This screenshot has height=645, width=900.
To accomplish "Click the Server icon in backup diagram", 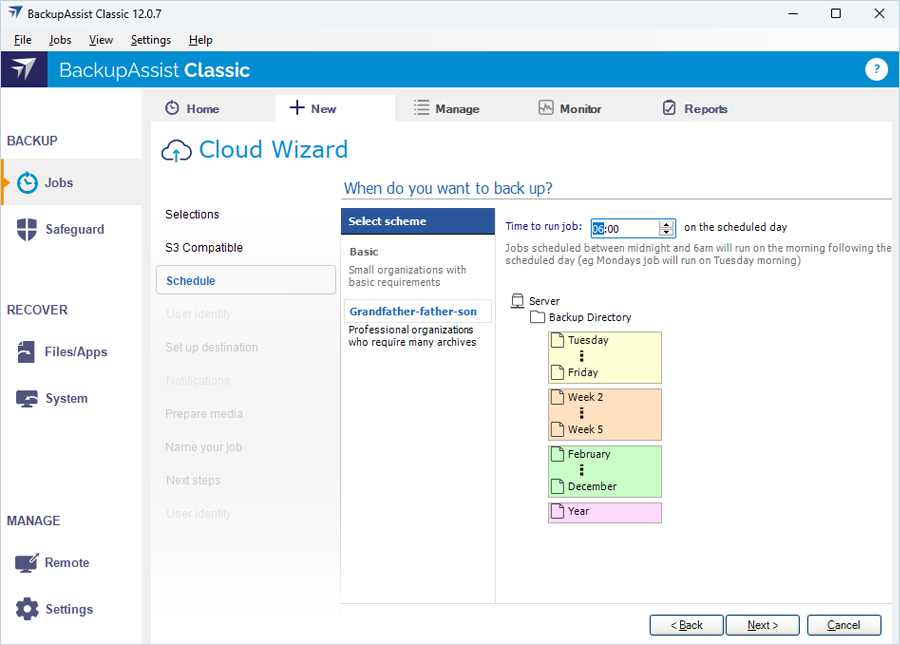I will [x=517, y=301].
